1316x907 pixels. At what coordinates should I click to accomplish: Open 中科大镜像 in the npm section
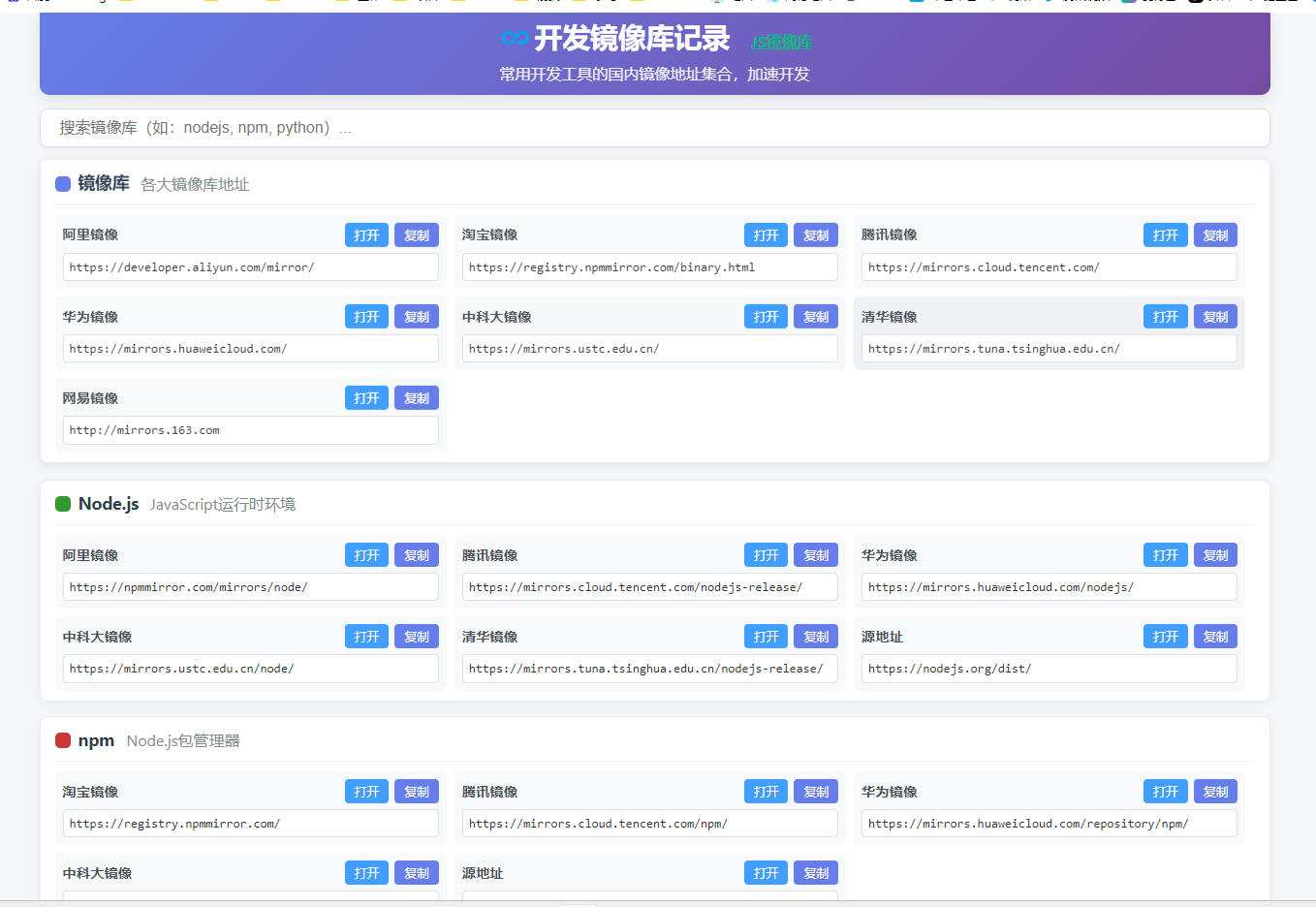[366, 873]
